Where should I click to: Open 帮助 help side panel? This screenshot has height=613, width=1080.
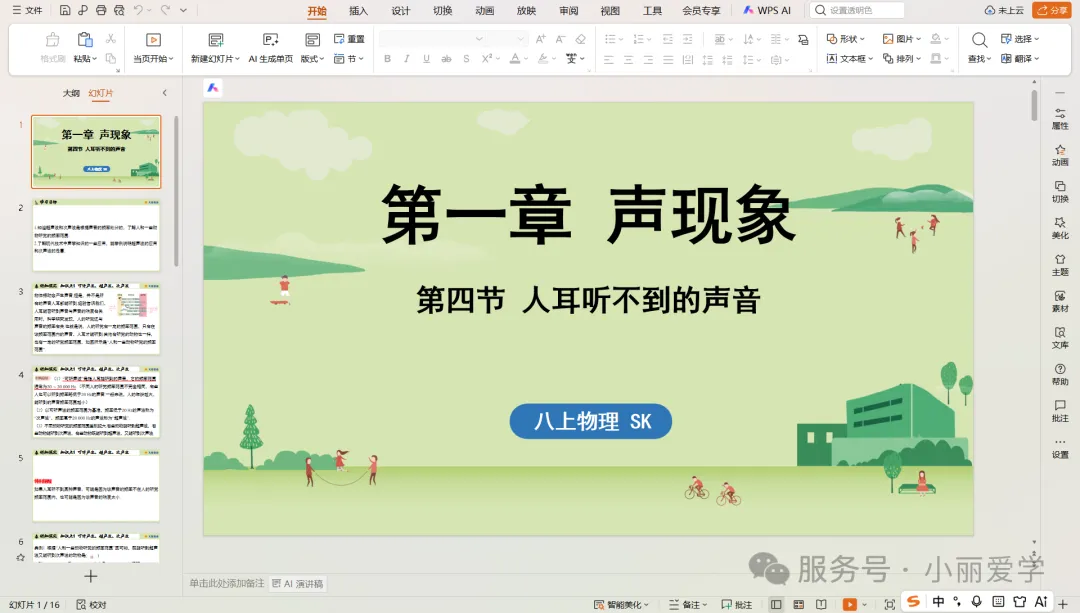(1060, 374)
